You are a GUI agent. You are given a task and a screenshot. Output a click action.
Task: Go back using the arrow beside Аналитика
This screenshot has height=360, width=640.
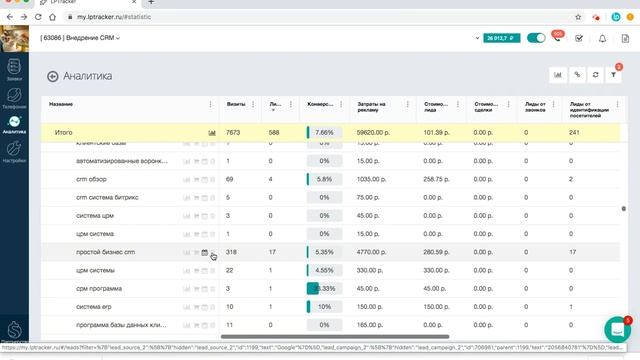click(53, 76)
